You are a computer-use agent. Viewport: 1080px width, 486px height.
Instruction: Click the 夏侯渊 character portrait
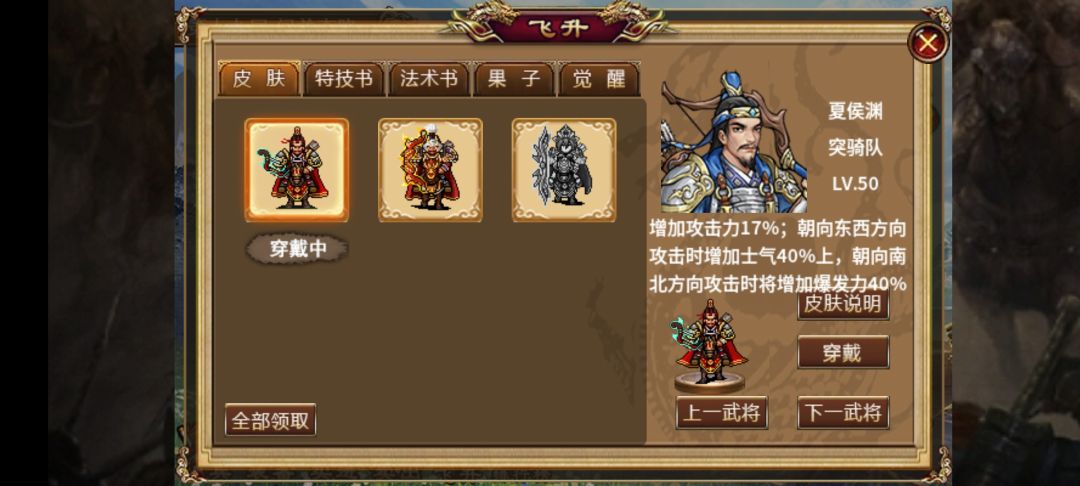(x=734, y=142)
